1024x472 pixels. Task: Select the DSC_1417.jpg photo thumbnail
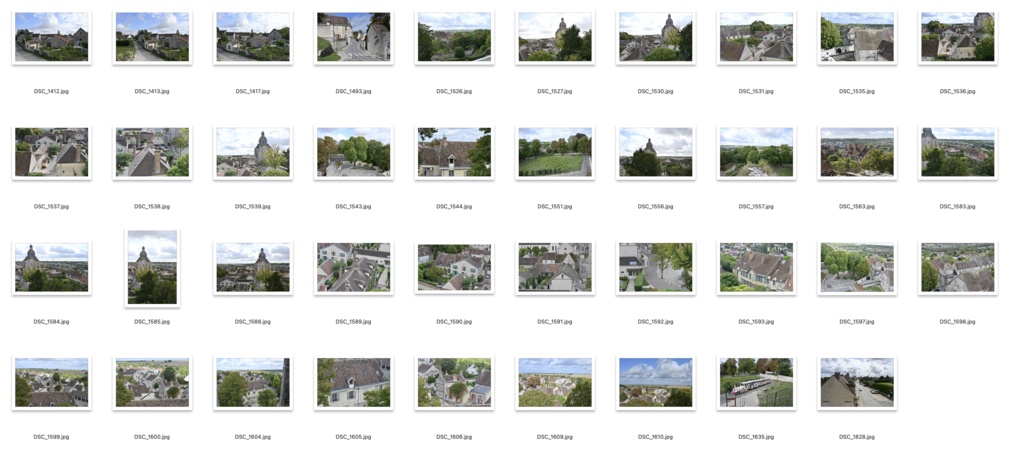click(253, 37)
